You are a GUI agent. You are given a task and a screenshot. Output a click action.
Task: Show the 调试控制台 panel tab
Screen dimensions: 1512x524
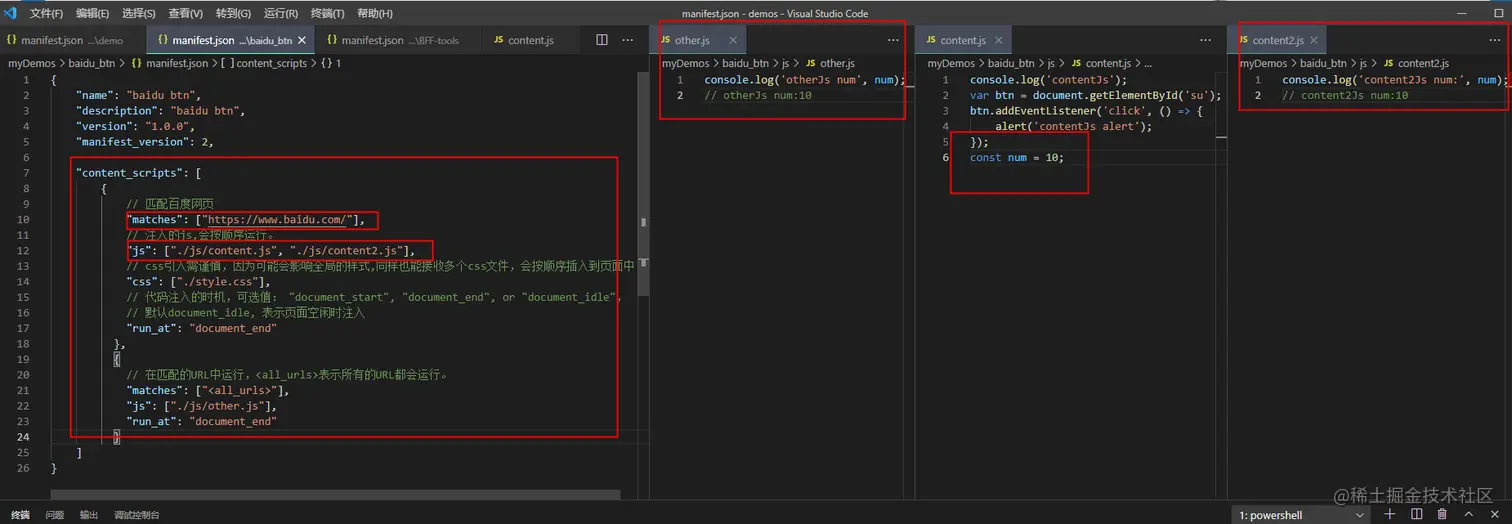pyautogui.click(x=137, y=515)
